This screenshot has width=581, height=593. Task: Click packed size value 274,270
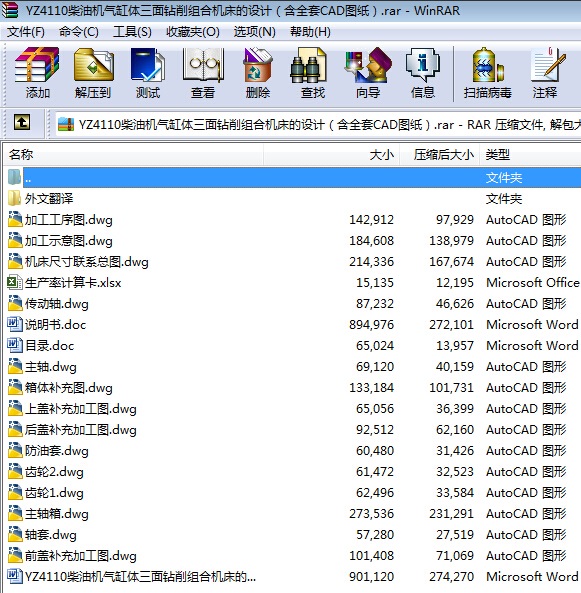click(x=451, y=576)
